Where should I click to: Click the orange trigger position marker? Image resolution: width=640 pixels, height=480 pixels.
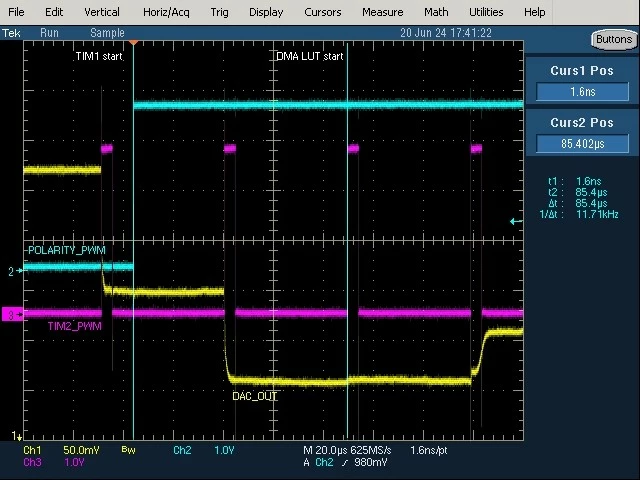[133, 42]
